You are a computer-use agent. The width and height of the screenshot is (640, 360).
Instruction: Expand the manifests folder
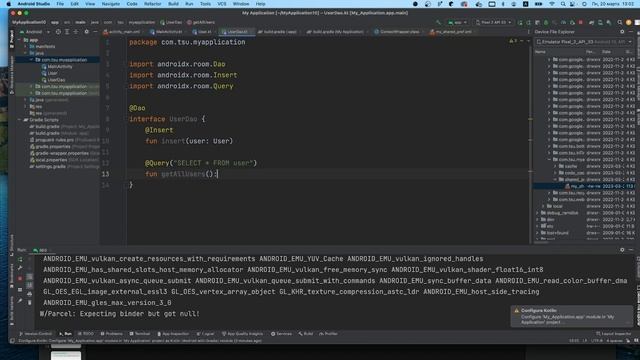[x=26, y=47]
